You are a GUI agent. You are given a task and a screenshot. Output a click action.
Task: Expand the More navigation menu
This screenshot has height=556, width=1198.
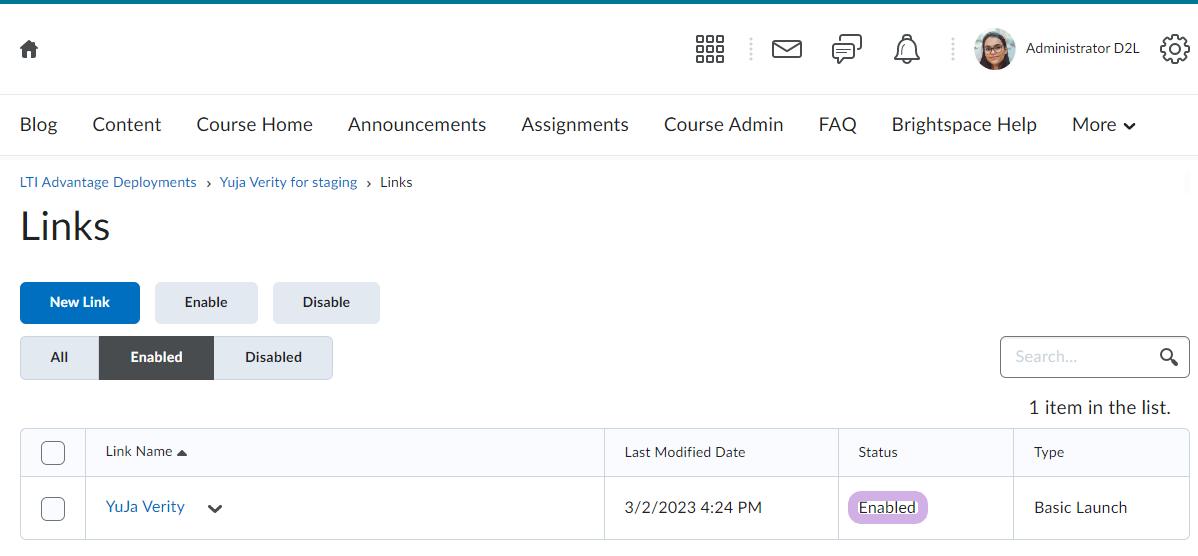point(1103,125)
